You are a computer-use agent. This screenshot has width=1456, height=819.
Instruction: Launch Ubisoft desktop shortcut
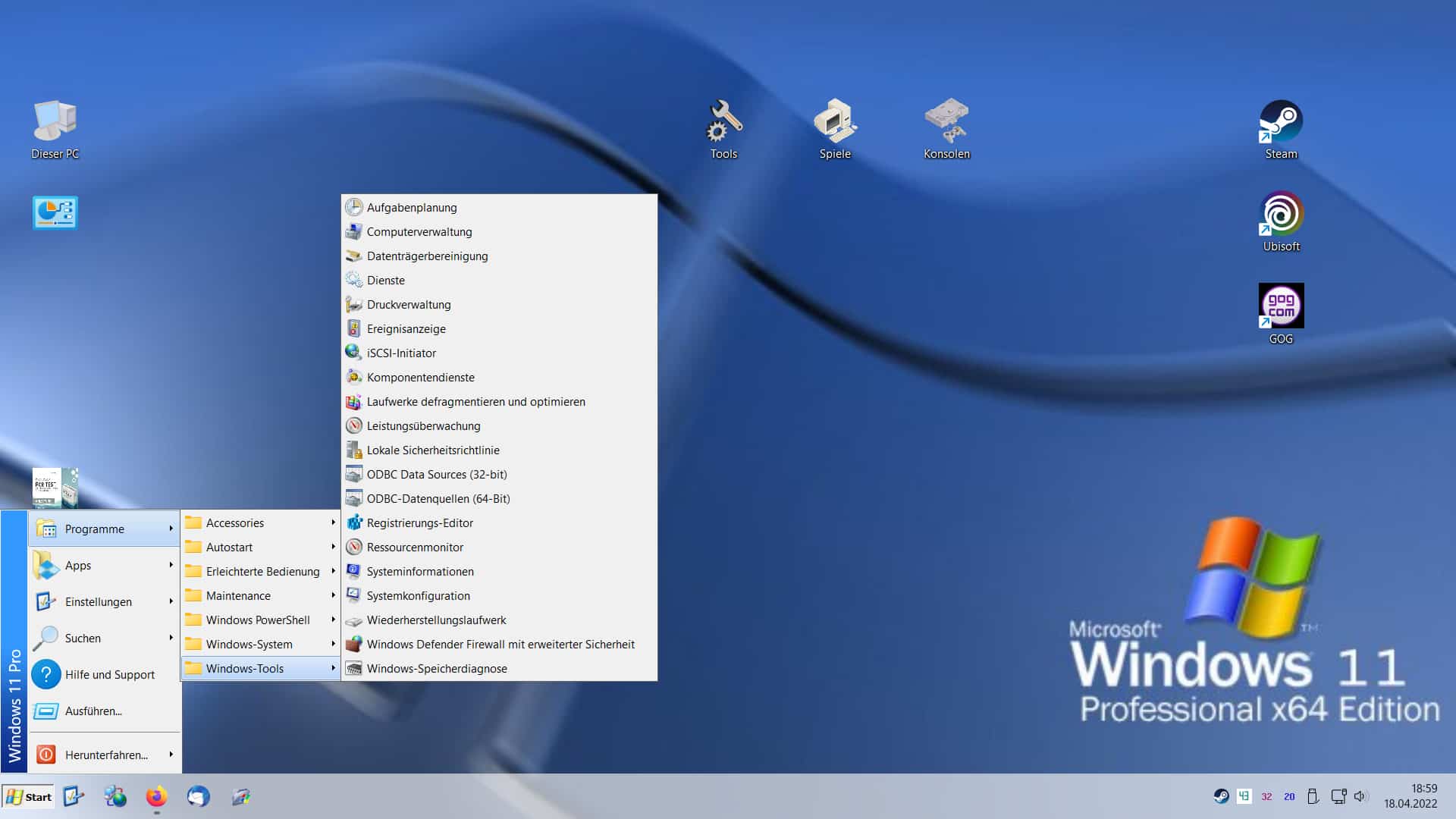coord(1281,221)
